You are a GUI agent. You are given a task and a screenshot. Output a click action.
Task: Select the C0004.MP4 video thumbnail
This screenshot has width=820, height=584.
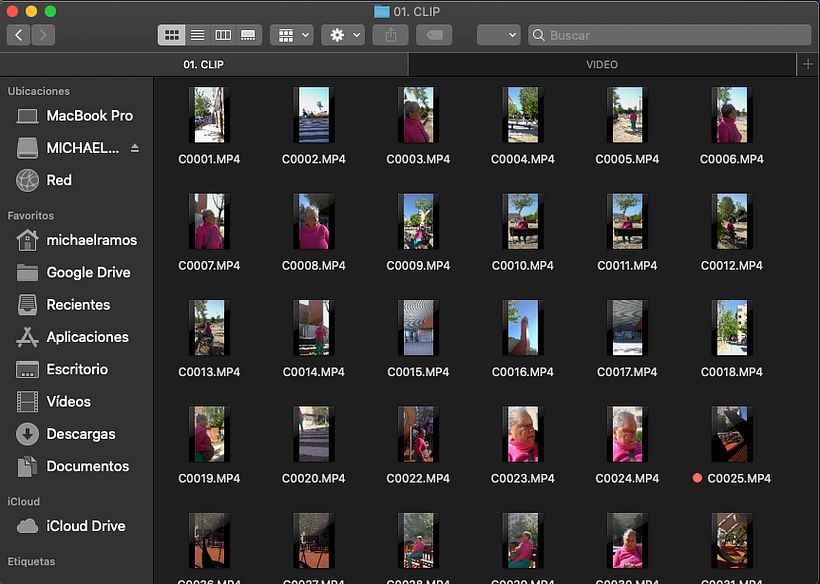[523, 115]
